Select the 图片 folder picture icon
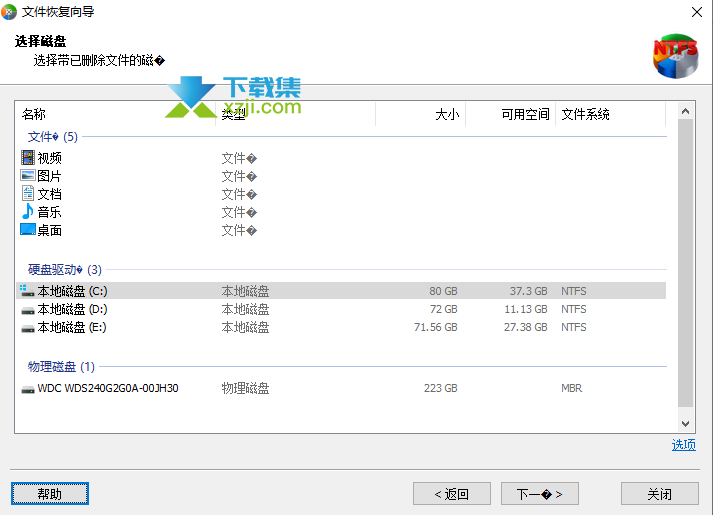 tap(28, 175)
